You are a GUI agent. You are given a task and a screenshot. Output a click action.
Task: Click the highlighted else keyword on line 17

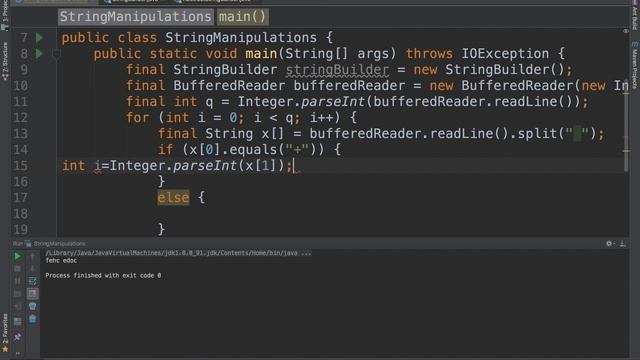(x=173, y=198)
